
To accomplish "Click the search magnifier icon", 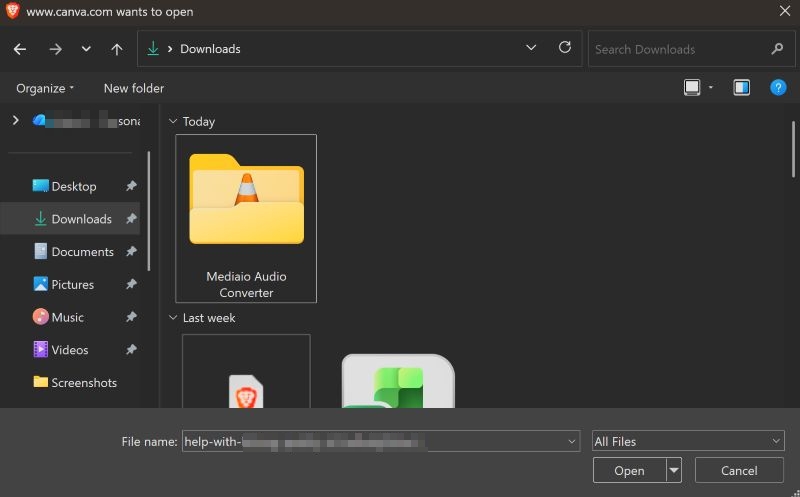I will [x=777, y=49].
